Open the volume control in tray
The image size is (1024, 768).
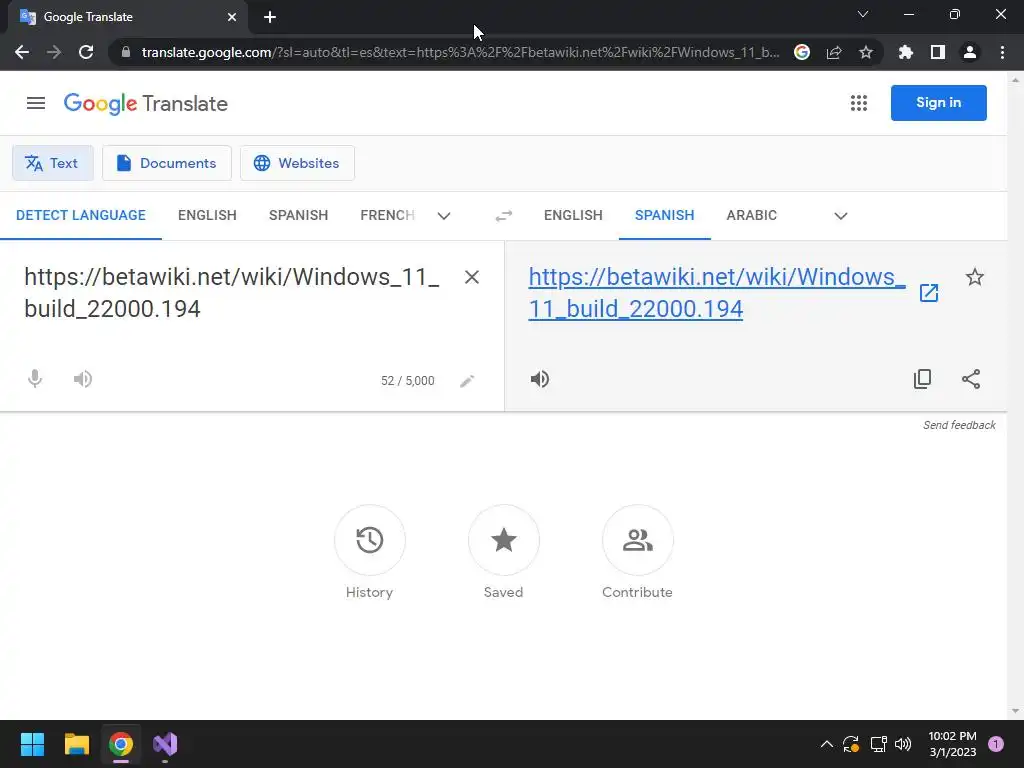pos(903,744)
